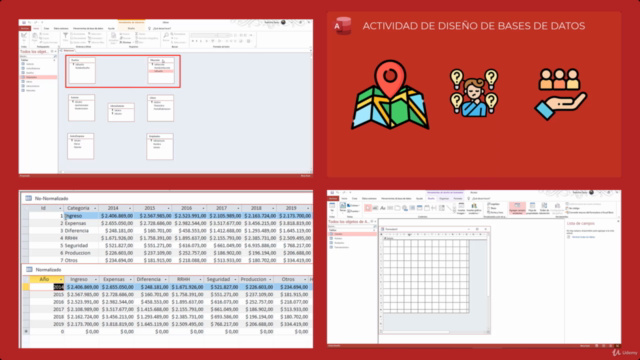Click the person with question lightbulbs illustration
640x360 pixels.
474,93
